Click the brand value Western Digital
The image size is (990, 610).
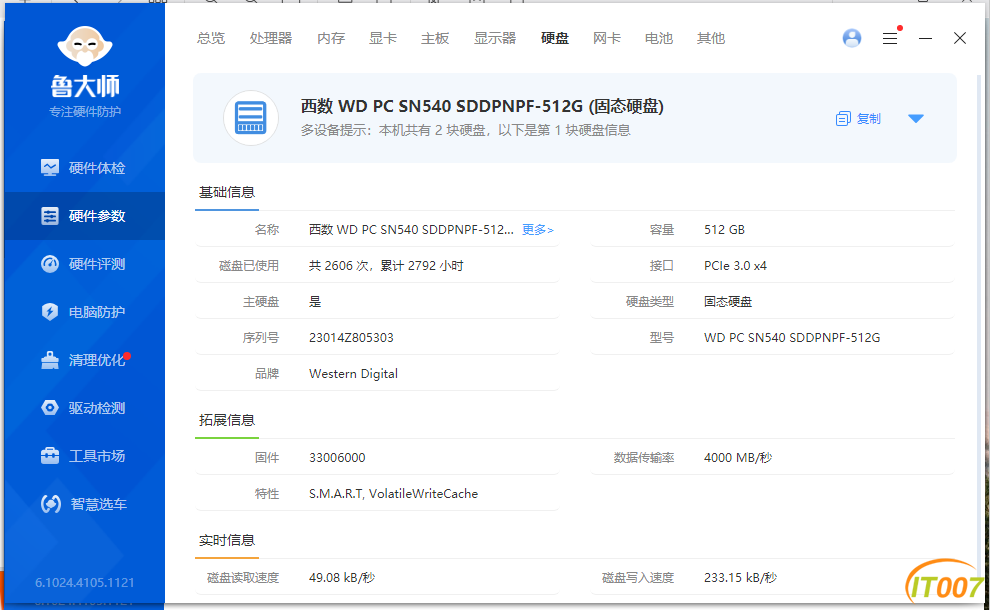pos(353,374)
